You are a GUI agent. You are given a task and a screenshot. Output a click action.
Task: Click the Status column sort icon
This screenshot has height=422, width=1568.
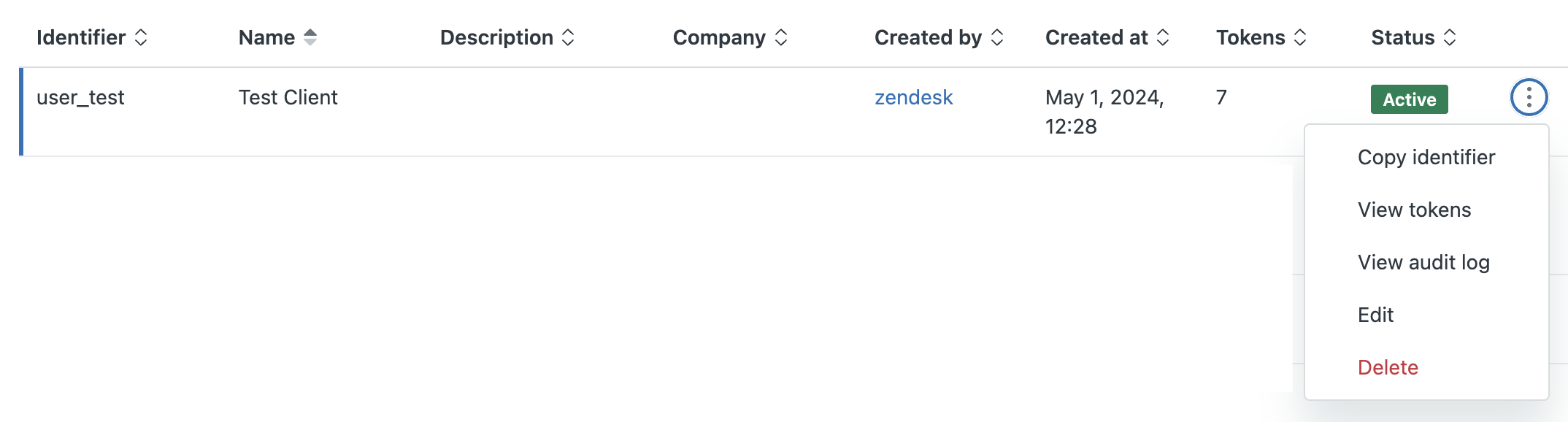pyautogui.click(x=1450, y=37)
